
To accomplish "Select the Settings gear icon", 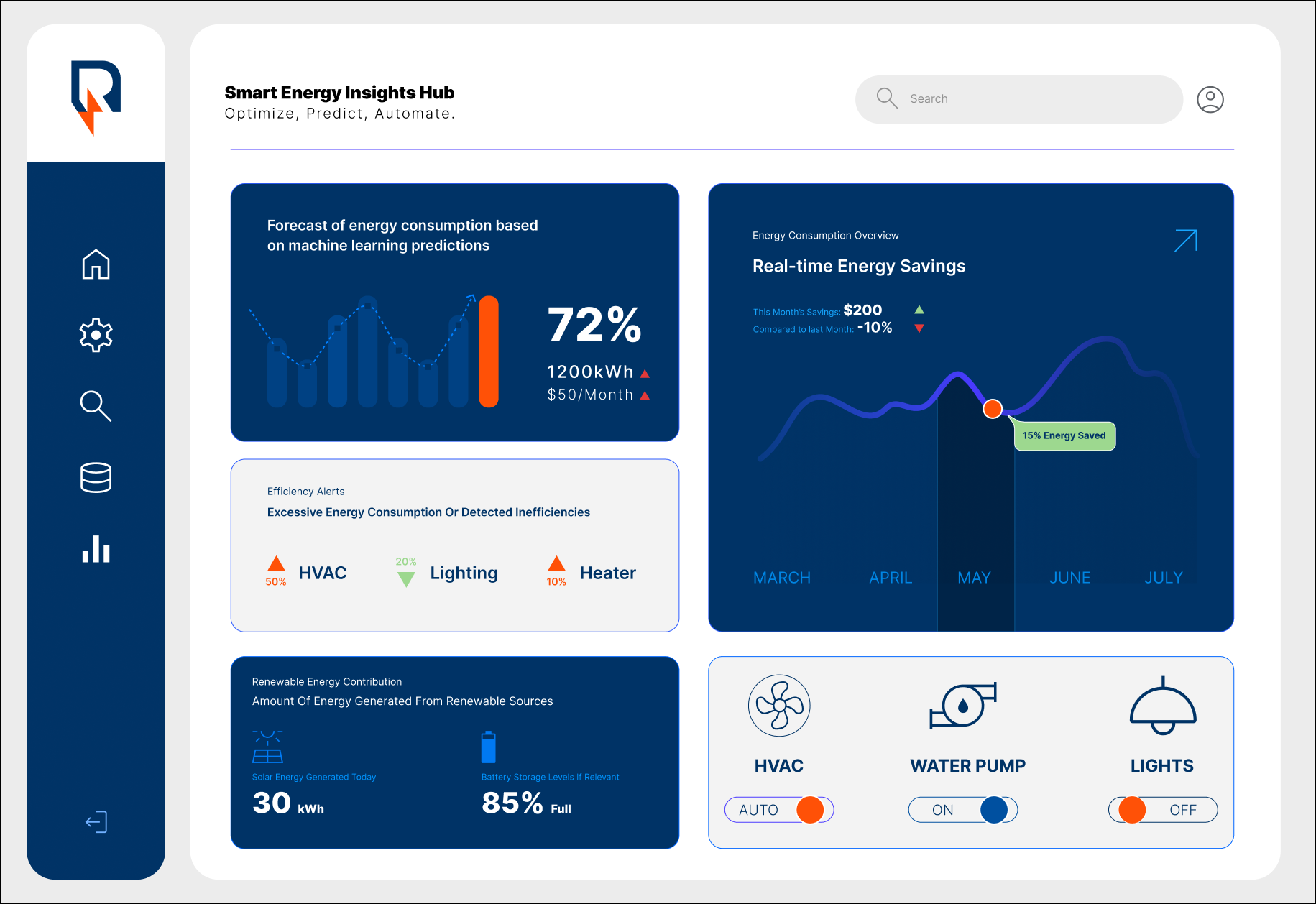I will [96, 335].
